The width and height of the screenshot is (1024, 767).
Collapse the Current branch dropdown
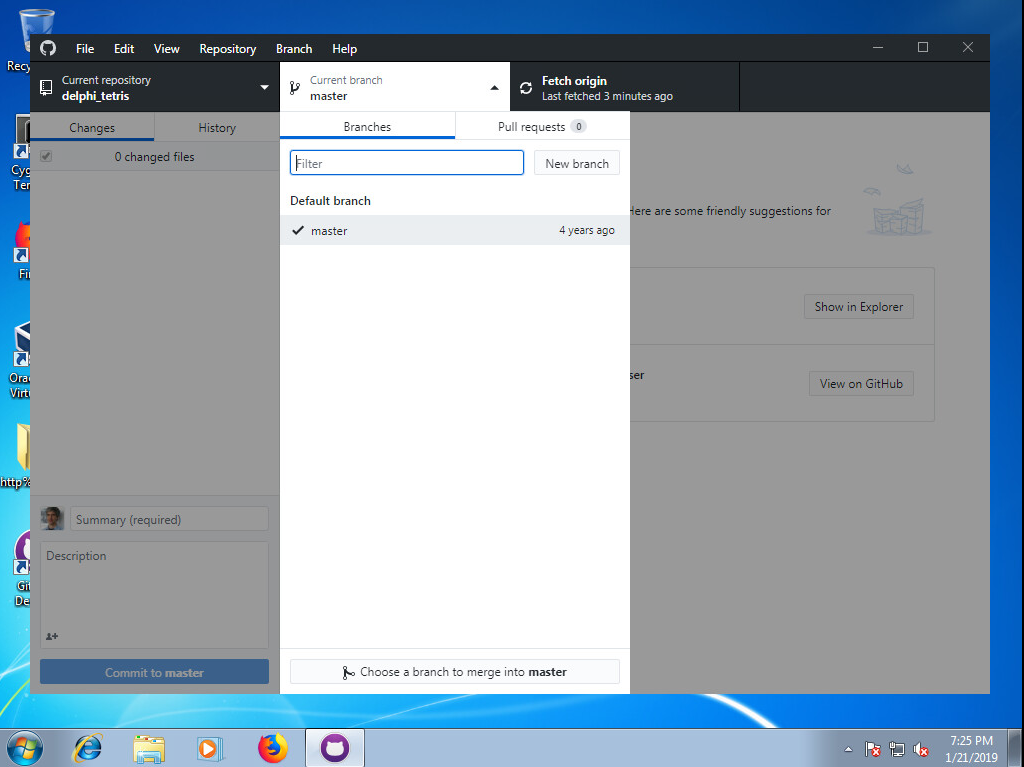pyautogui.click(x=494, y=88)
